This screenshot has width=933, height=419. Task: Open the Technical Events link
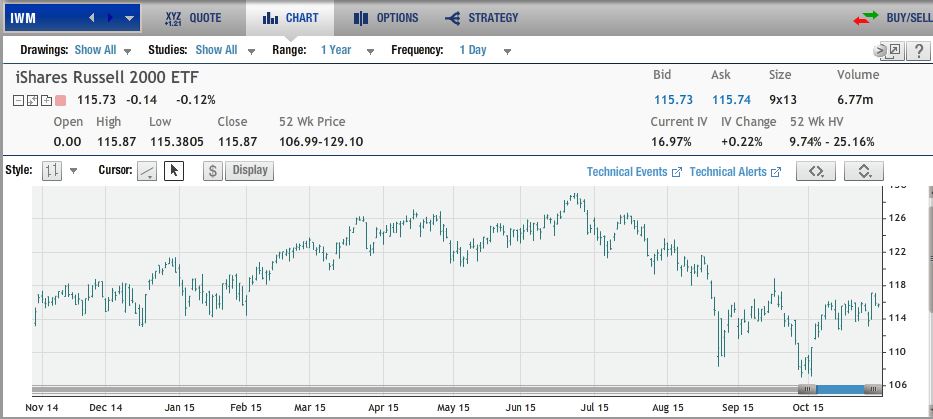pyautogui.click(x=634, y=172)
